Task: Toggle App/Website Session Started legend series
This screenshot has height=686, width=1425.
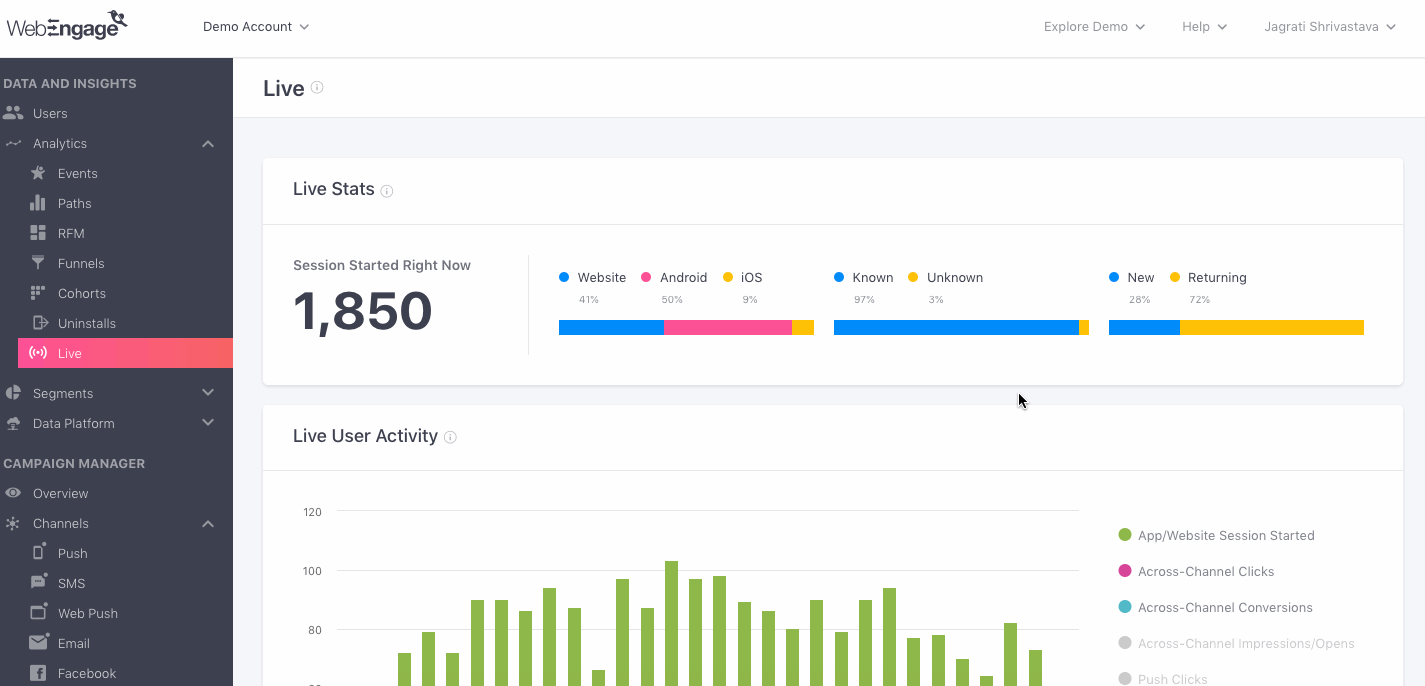Action: [1216, 535]
